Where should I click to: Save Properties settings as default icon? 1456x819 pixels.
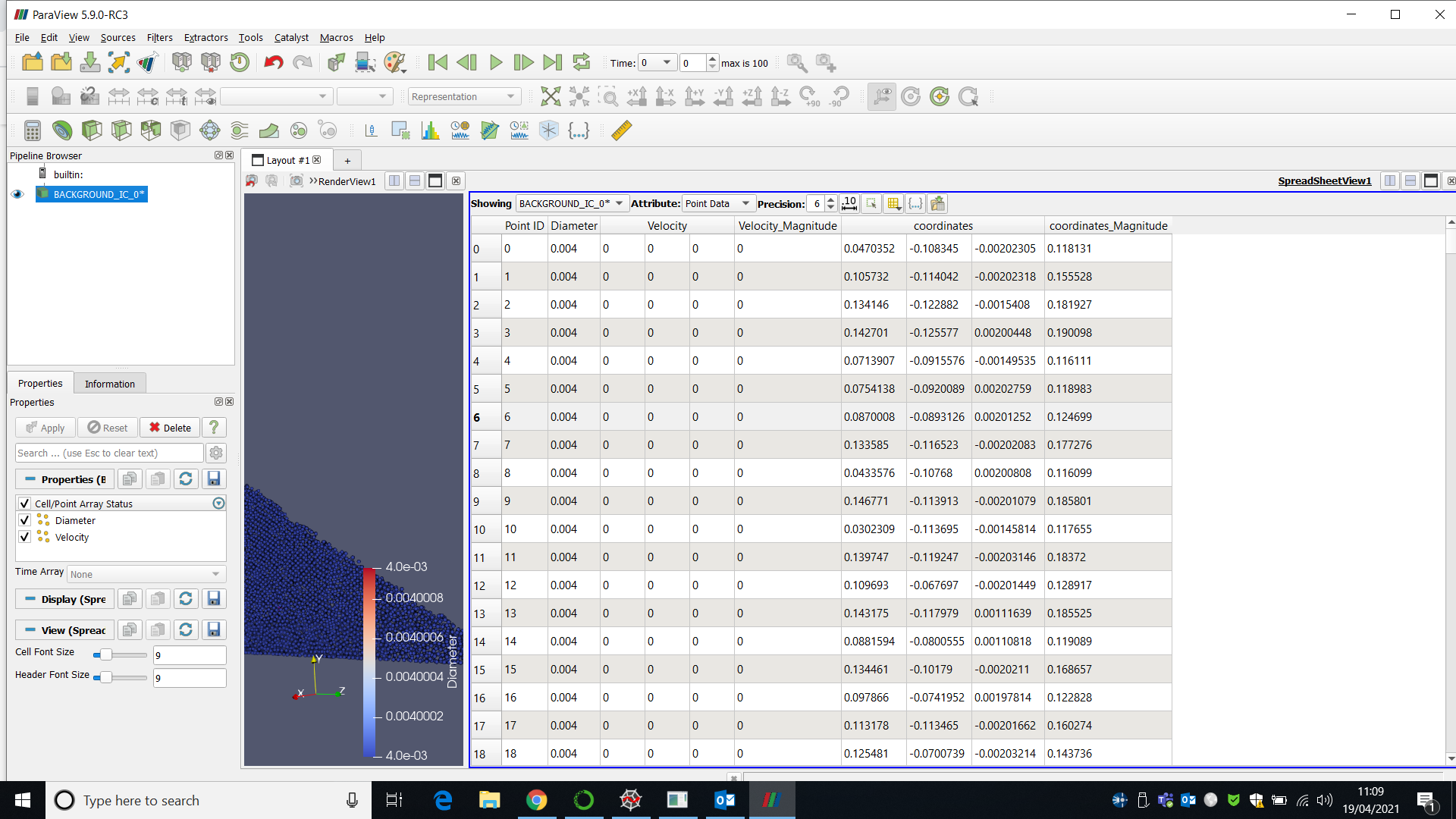tap(214, 479)
